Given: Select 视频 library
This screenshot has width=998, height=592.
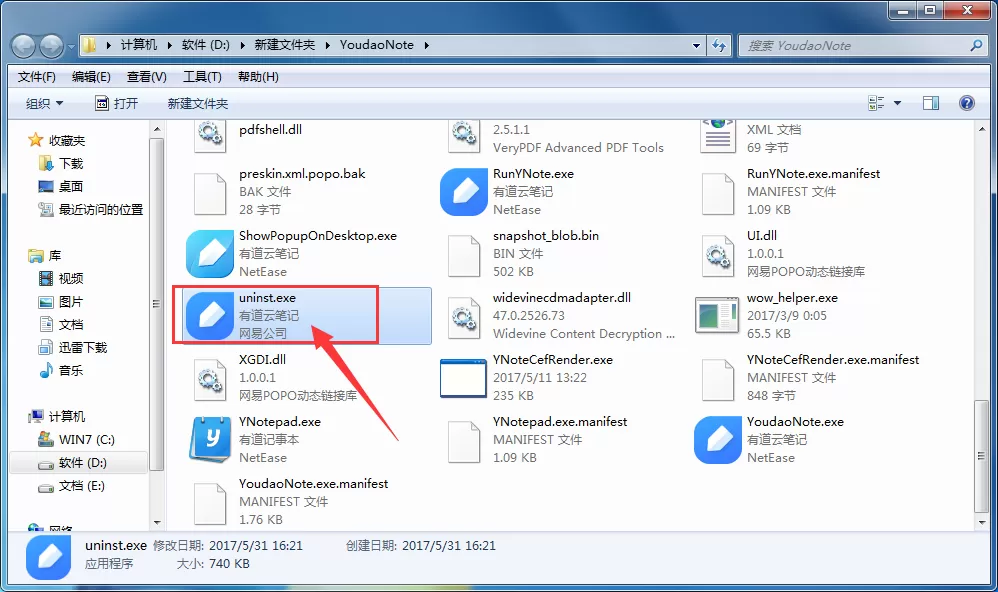Looking at the screenshot, I should pyautogui.click(x=62, y=279).
